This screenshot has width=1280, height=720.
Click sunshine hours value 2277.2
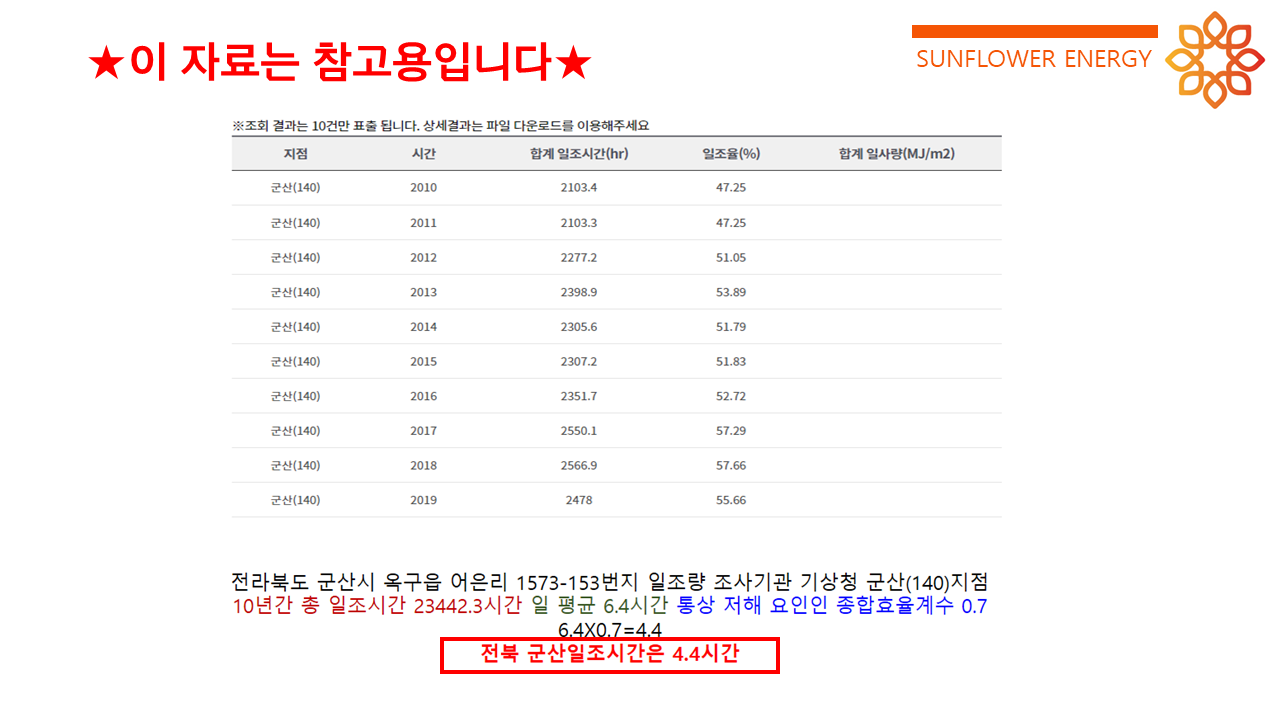(x=579, y=258)
